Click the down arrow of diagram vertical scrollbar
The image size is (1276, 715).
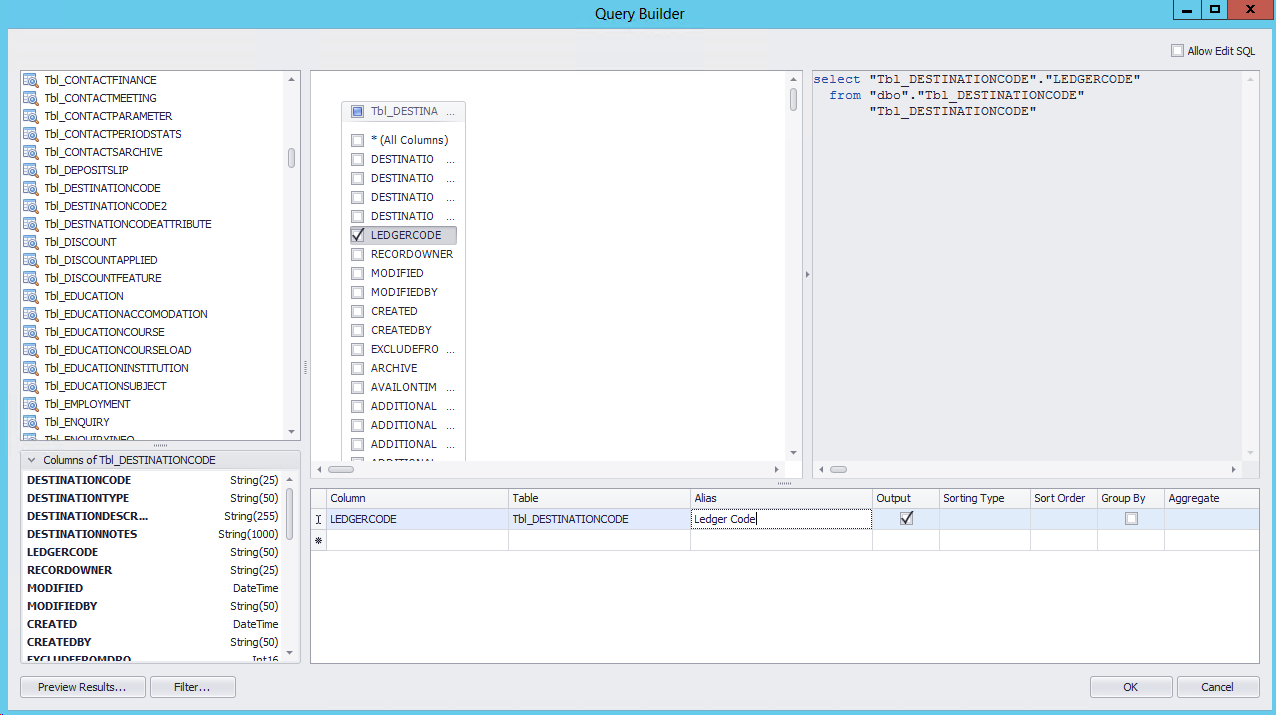(794, 453)
